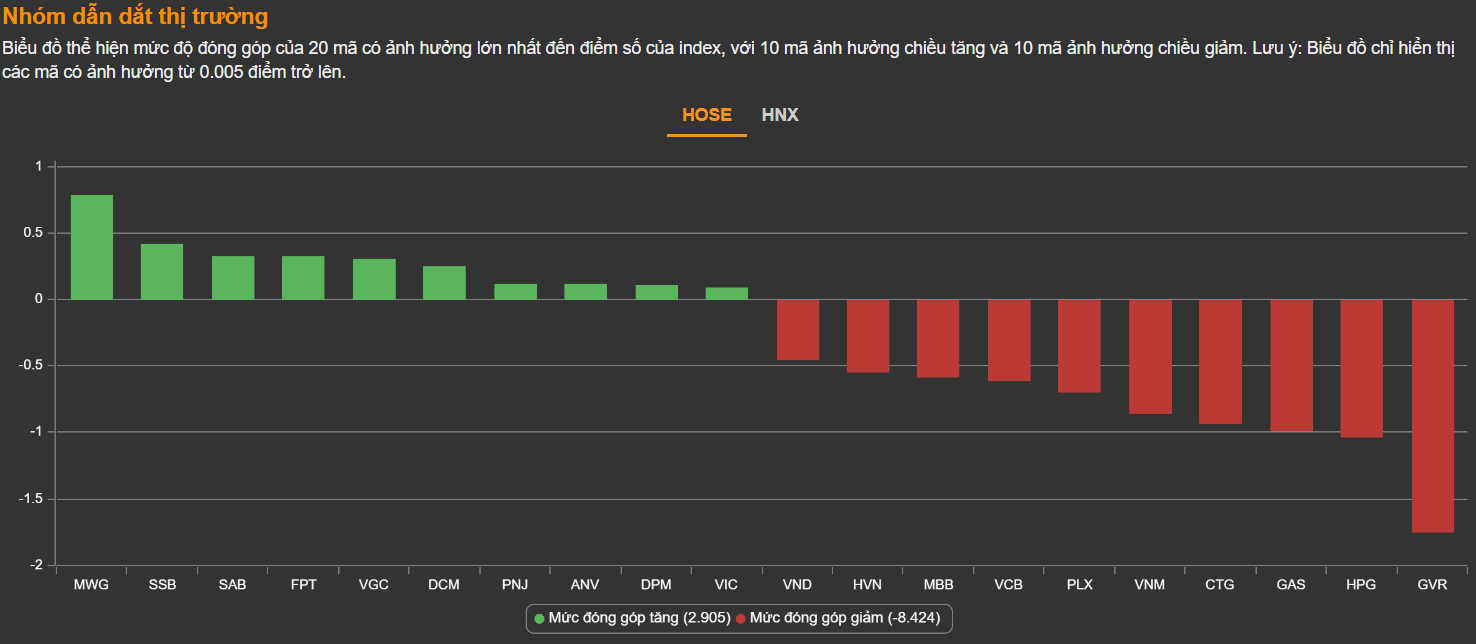The image size is (1476, 644).
Task: Click the green DCM bar
Action: [x=444, y=282]
